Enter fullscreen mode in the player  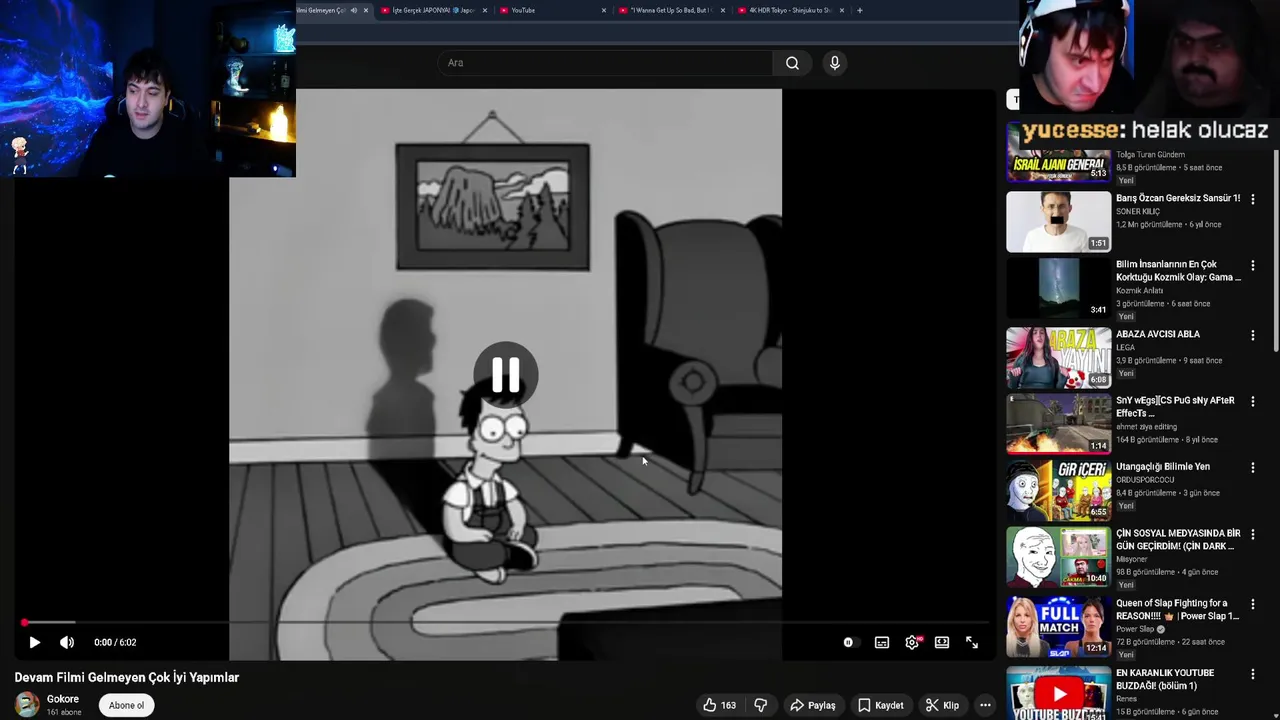[972, 642]
